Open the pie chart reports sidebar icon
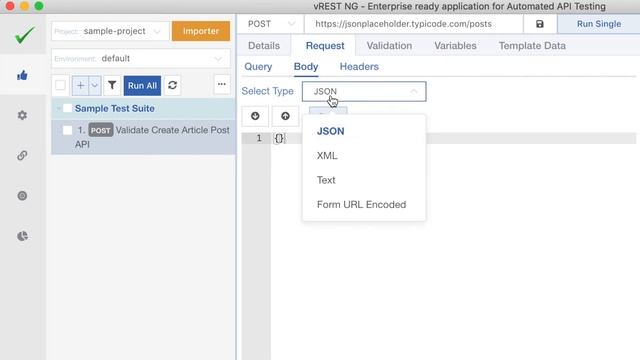 pyautogui.click(x=22, y=236)
